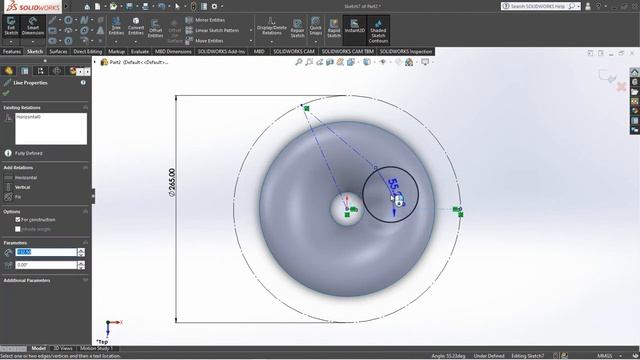Switch to the Evaluate tab
This screenshot has width=640, height=360.
(x=140, y=51)
